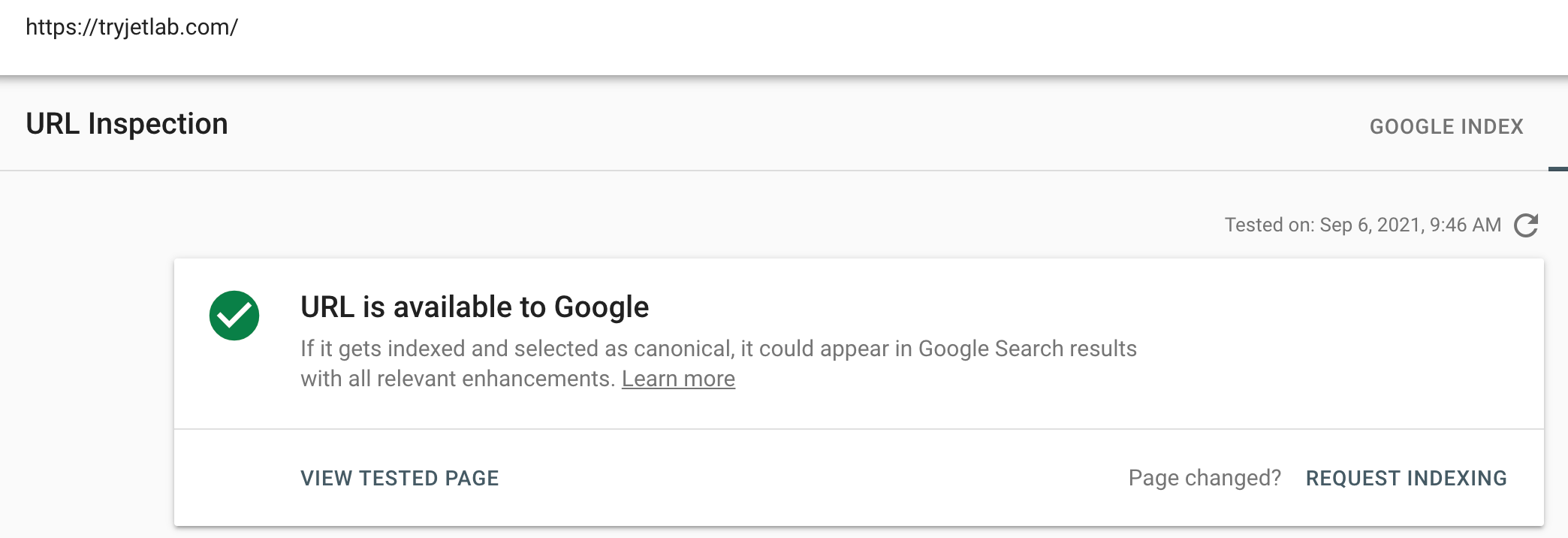Click the divider line inside result card

coord(858,429)
